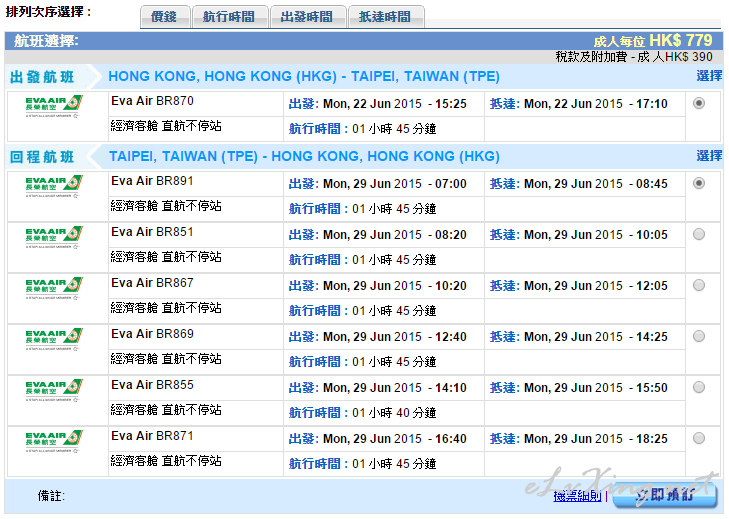Click the Eva Air BR855 flight name

tap(152, 385)
